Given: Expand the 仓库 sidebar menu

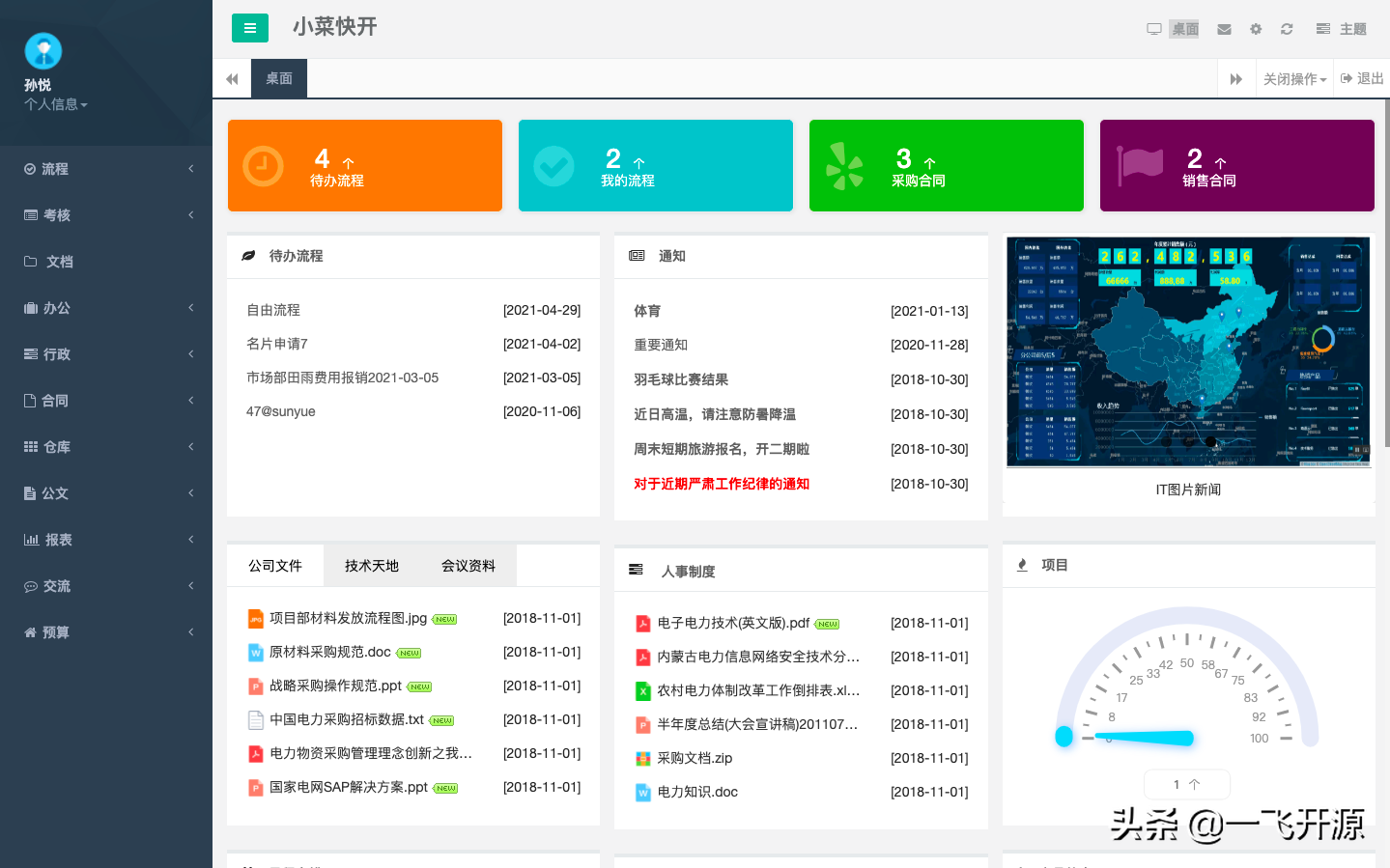Looking at the screenshot, I should coord(106,447).
